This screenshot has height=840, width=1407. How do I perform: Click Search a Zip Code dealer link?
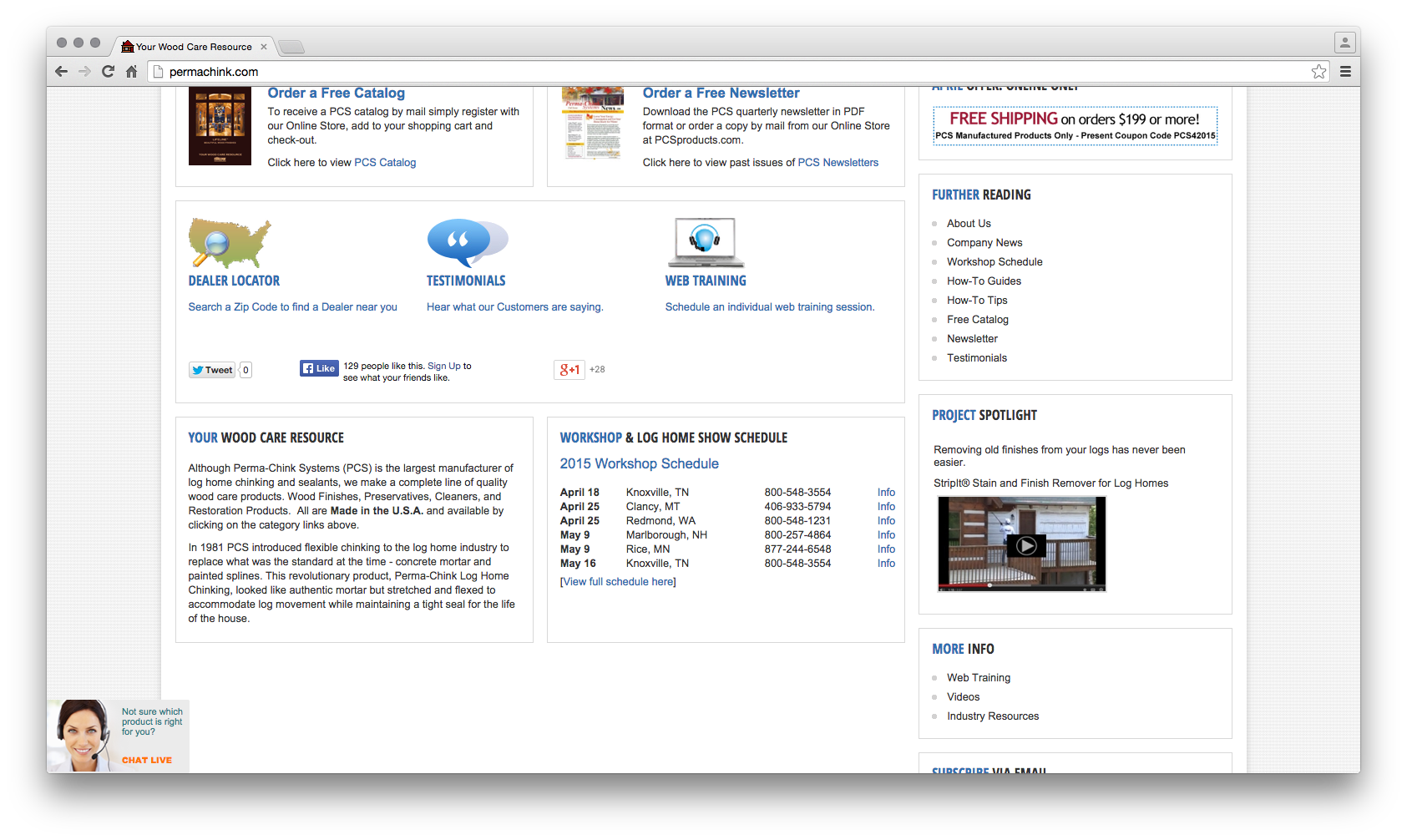292,307
